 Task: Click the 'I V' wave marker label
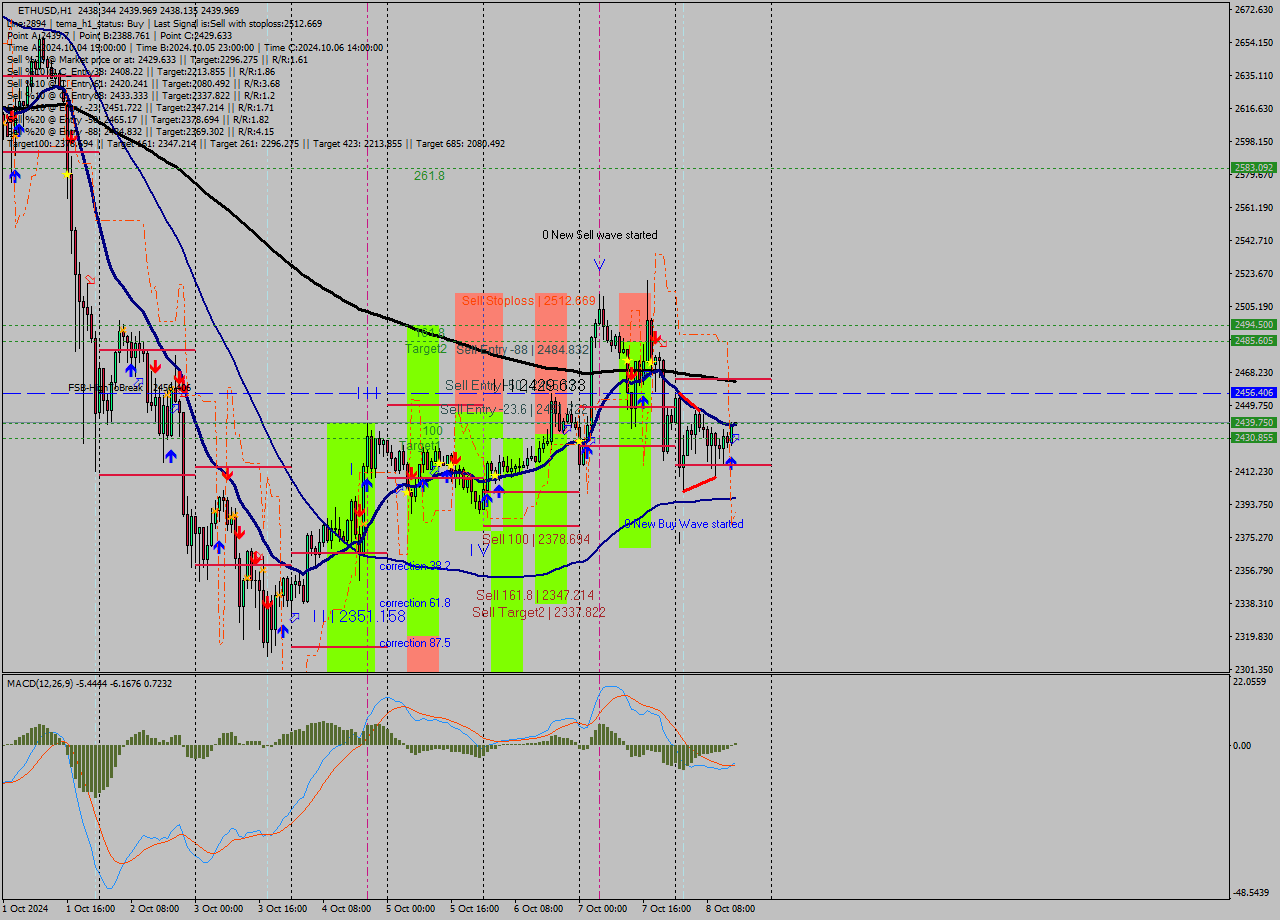480,550
